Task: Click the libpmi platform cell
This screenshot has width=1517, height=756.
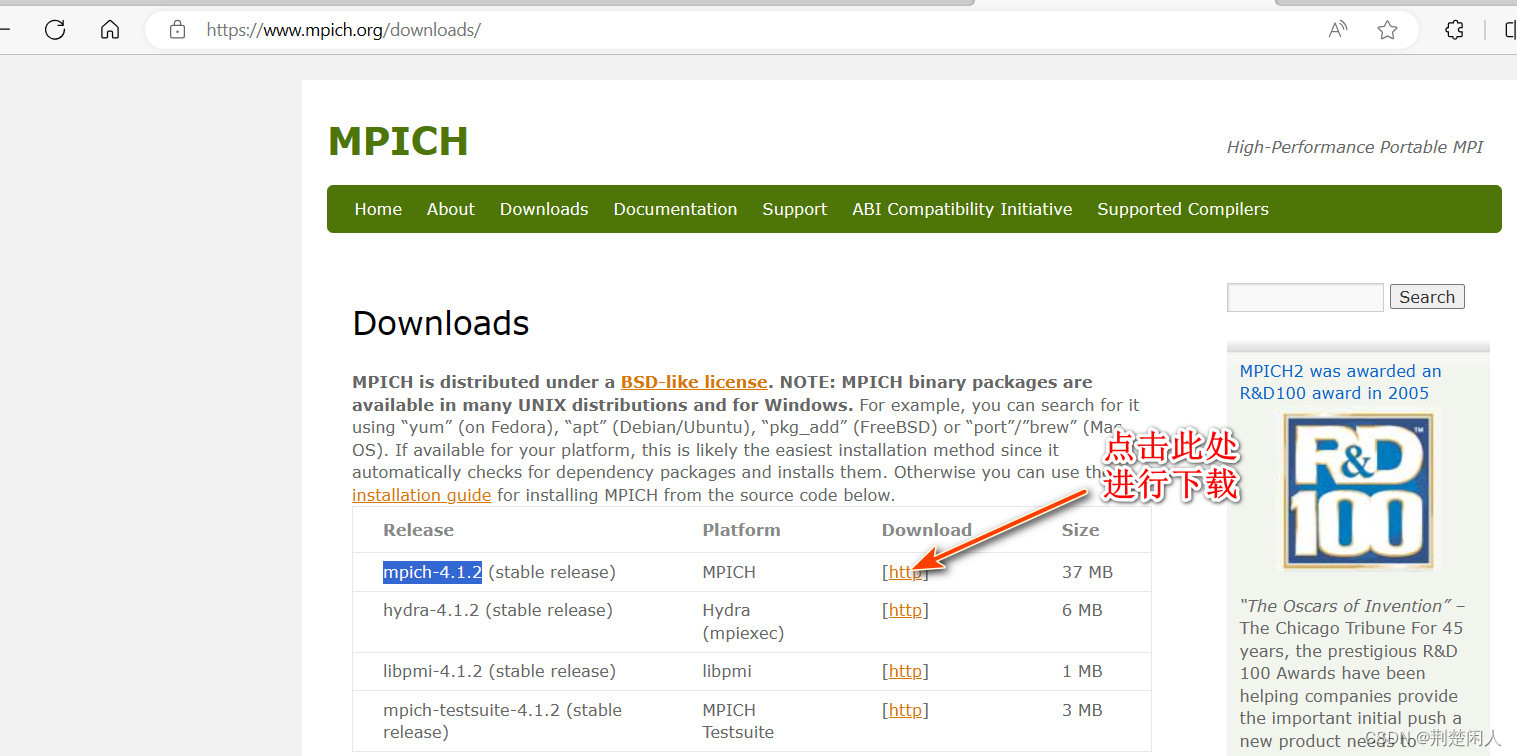Action: coord(727,671)
